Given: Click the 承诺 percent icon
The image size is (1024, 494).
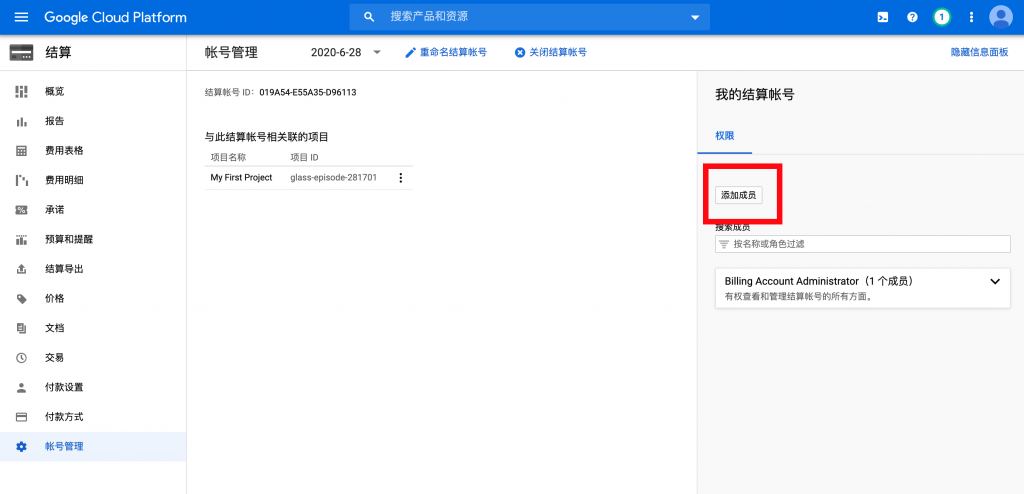Looking at the screenshot, I should point(22,210).
